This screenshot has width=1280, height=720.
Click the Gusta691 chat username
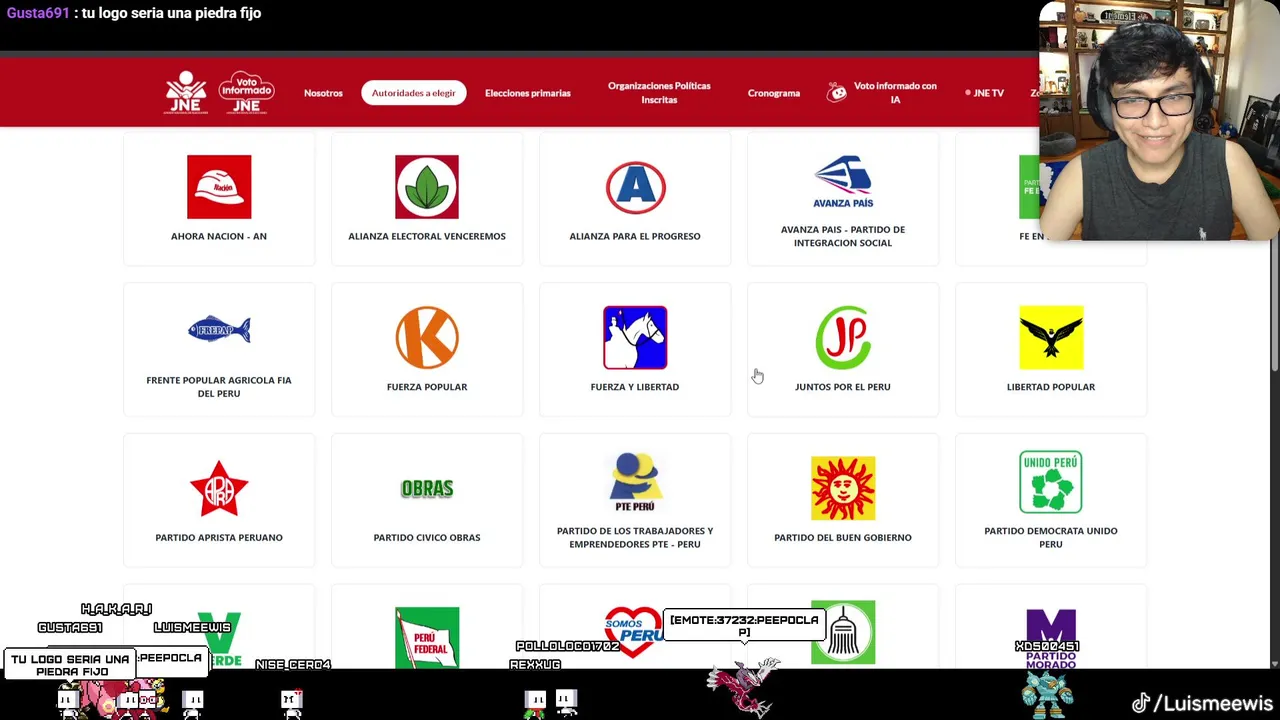click(x=38, y=13)
